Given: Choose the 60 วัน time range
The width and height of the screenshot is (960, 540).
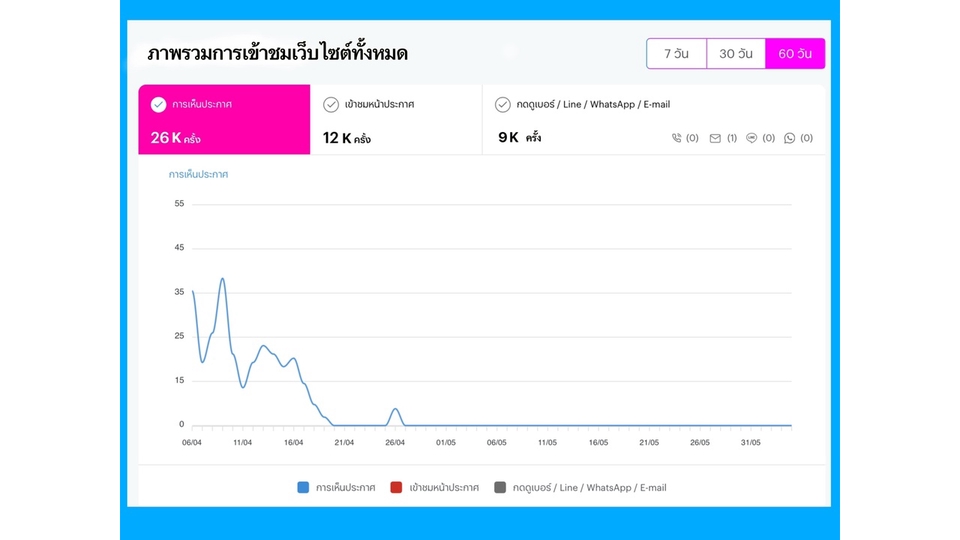Looking at the screenshot, I should coord(795,54).
